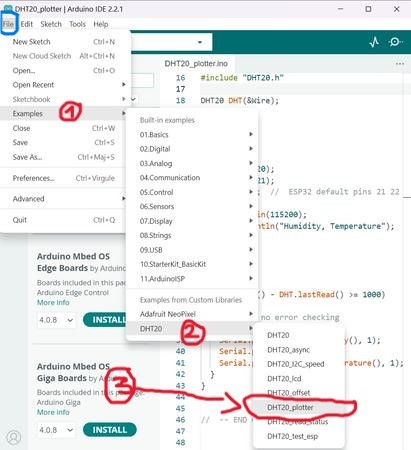Open the DHT20 example sketch

(299, 335)
